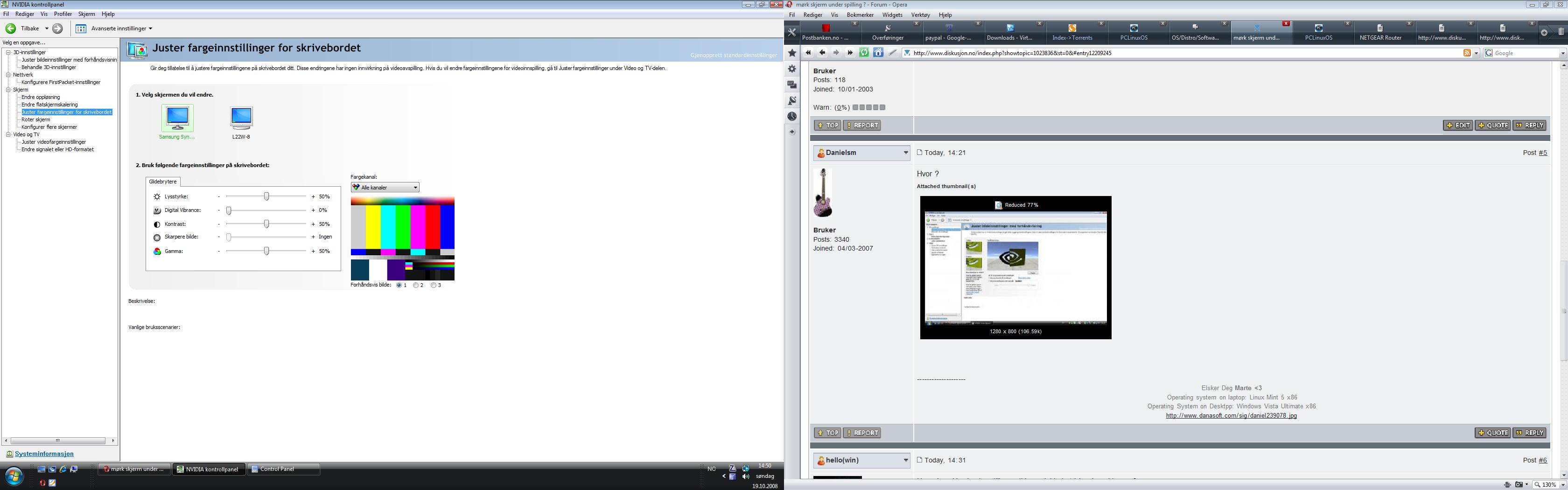Open the Bookmarks star panel in Opera
This screenshot has width=1568, height=490.
pyautogui.click(x=792, y=53)
